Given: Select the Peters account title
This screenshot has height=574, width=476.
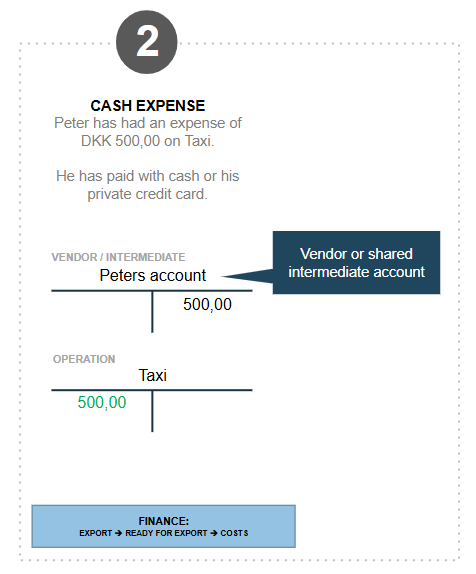Looking at the screenshot, I should point(153,275).
